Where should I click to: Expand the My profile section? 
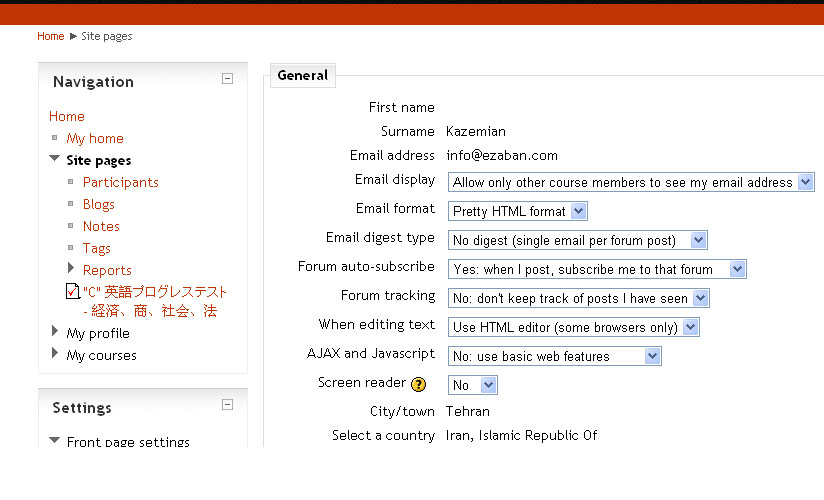click(x=55, y=332)
